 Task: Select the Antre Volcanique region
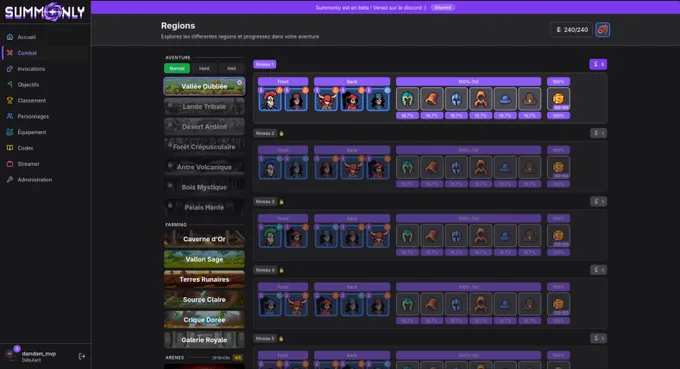(204, 167)
